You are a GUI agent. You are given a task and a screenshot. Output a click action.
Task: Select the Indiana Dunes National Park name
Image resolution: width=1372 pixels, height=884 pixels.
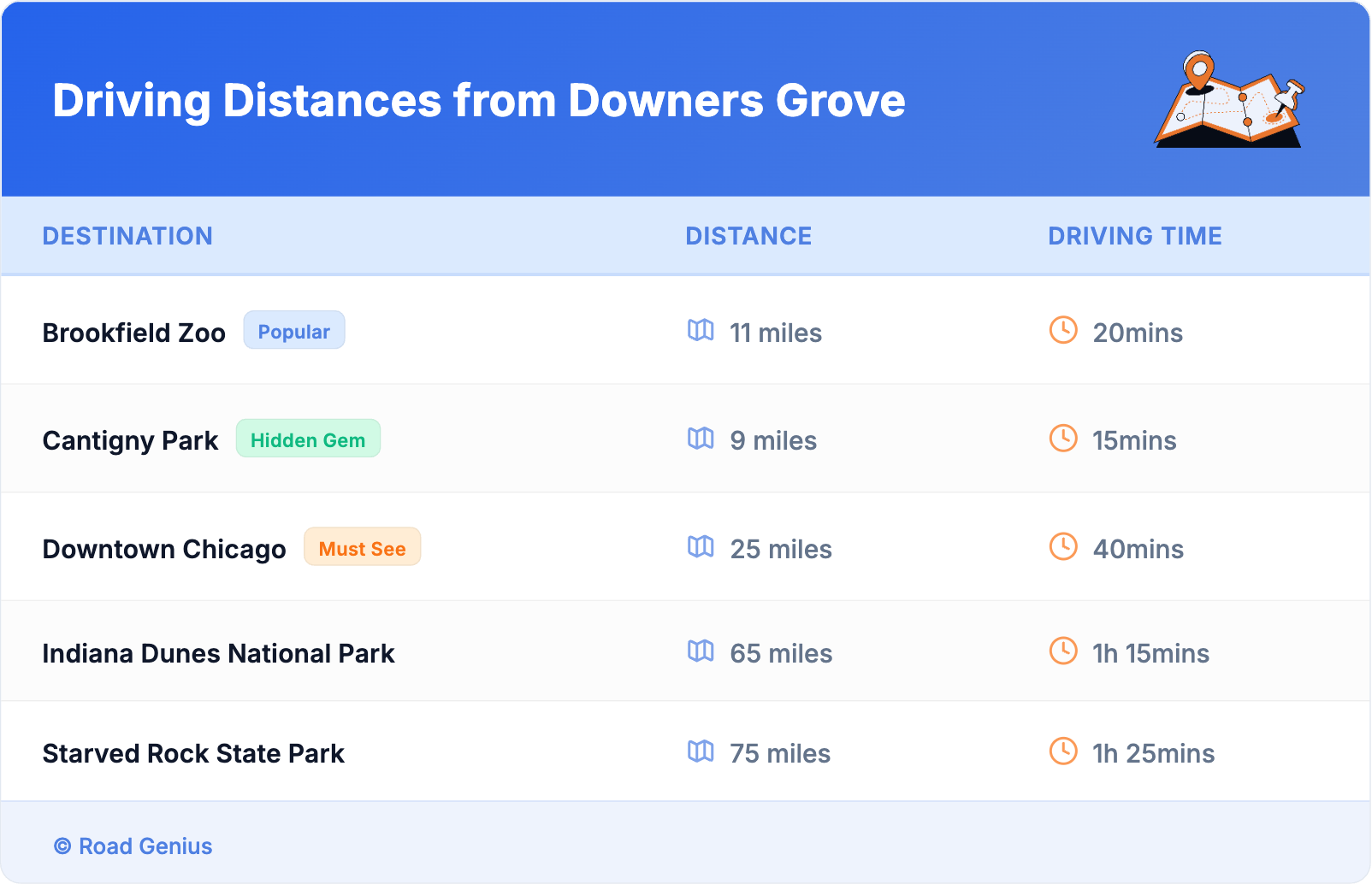pyautogui.click(x=218, y=653)
